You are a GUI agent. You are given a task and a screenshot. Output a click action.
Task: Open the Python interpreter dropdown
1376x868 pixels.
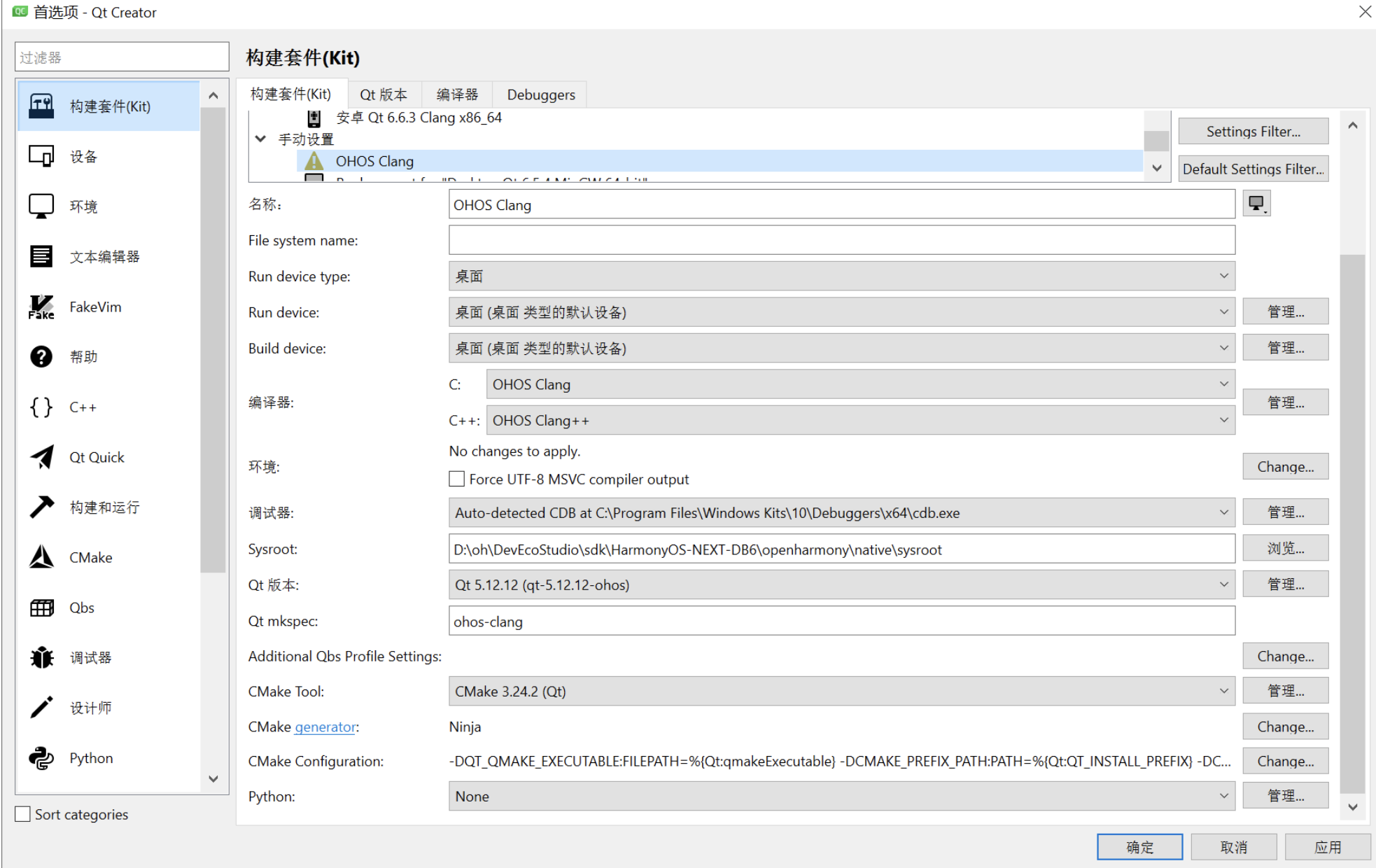841,797
